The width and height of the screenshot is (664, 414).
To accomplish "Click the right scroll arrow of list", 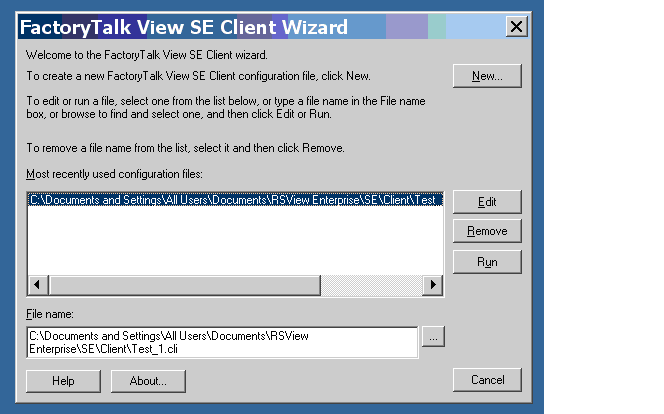I will 433,285.
